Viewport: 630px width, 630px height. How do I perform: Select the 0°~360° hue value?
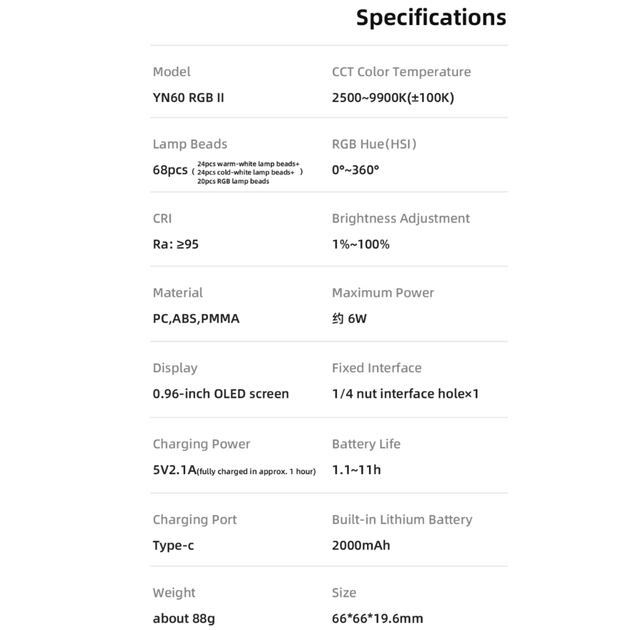pos(355,170)
